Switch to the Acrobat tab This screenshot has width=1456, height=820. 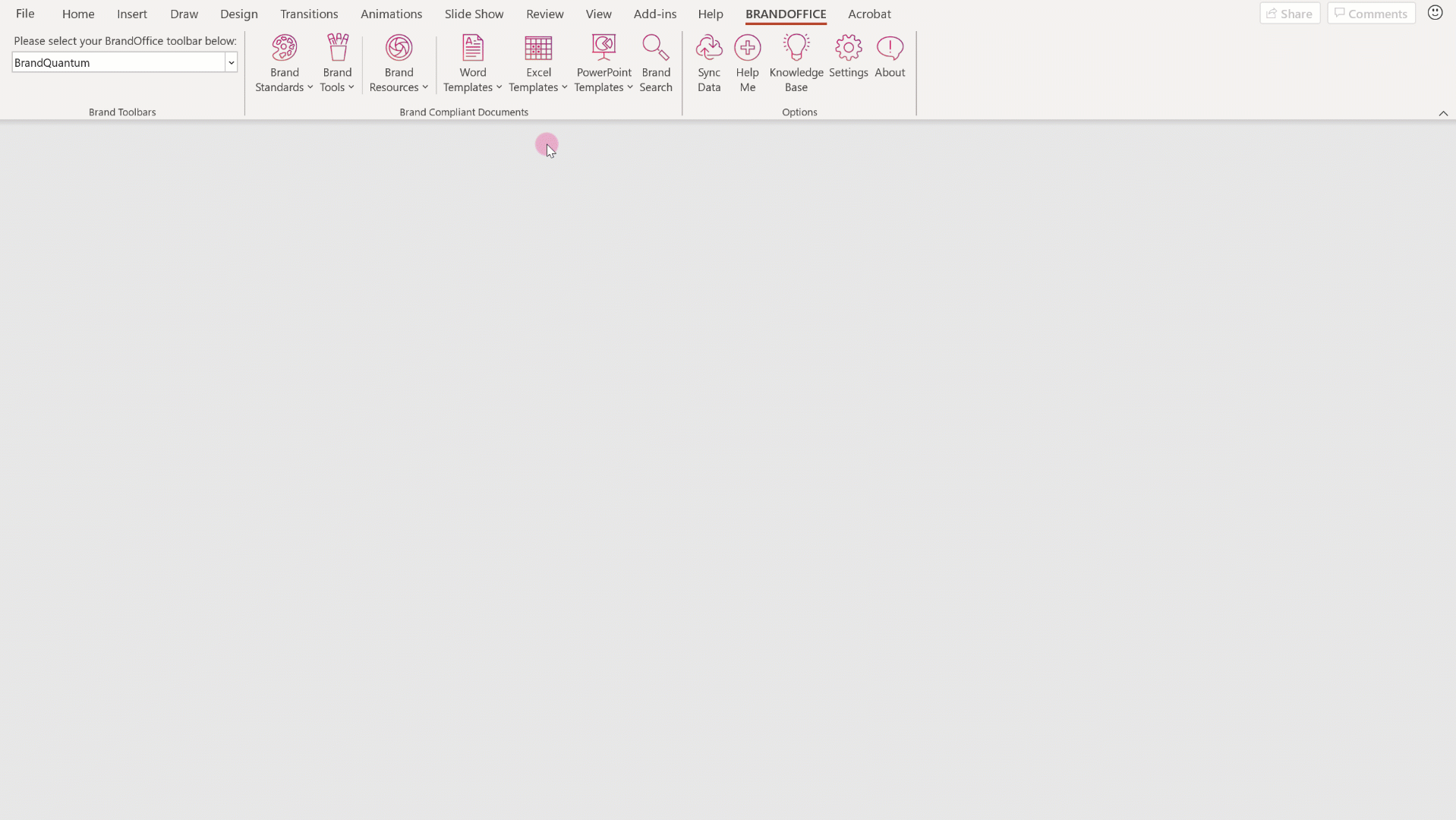[869, 14]
